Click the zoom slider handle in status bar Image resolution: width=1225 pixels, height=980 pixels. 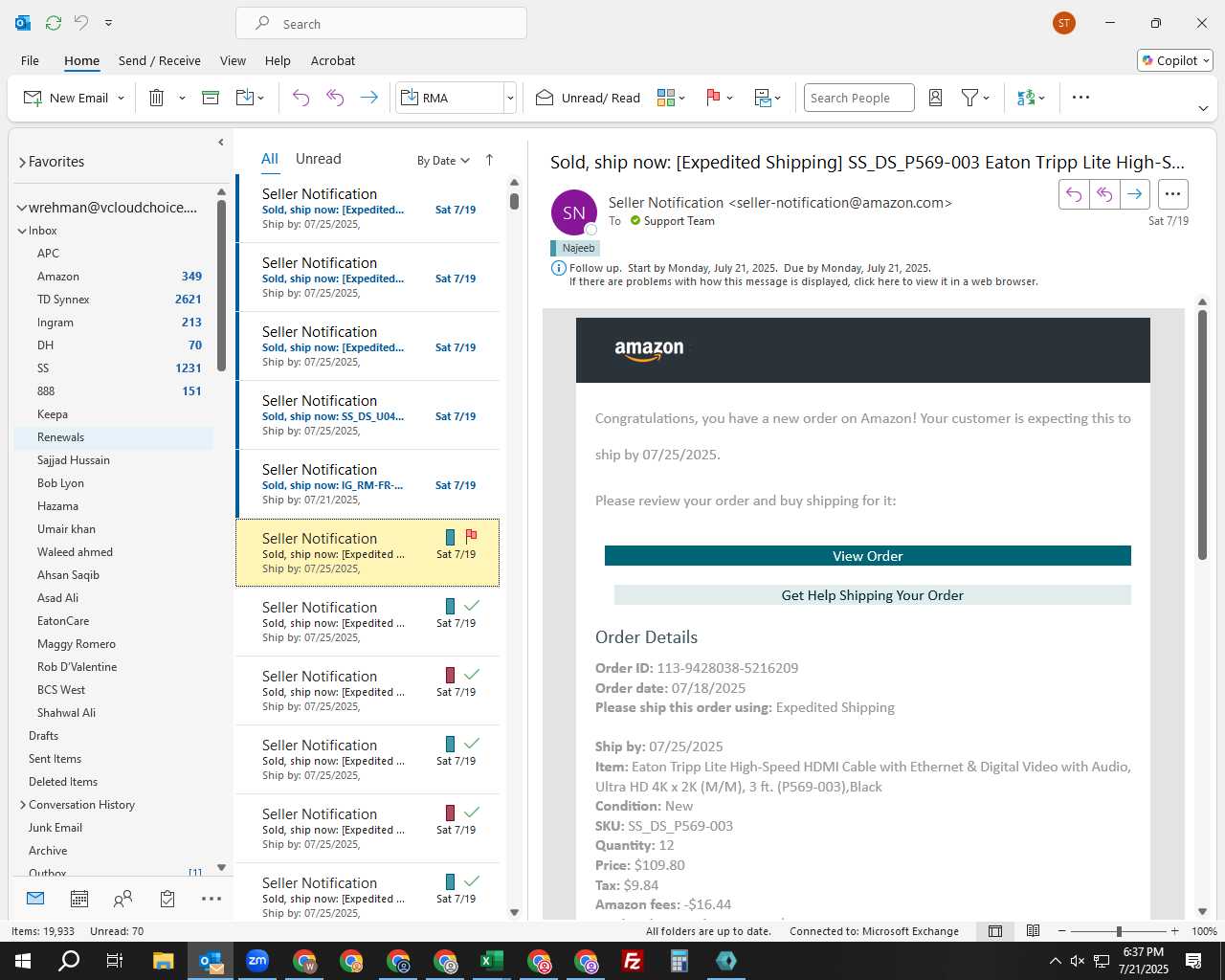click(1119, 931)
